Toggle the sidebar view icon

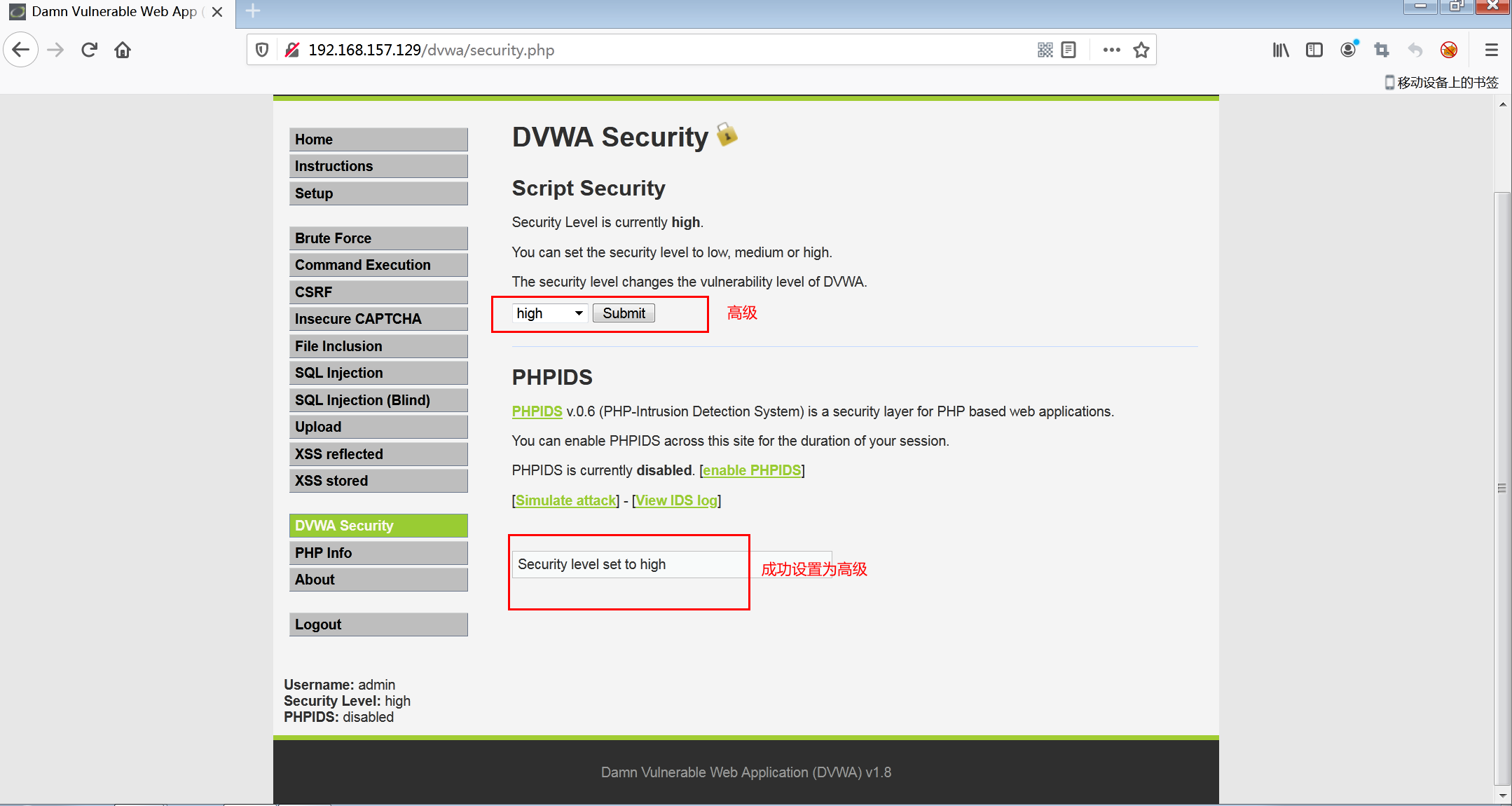coord(1314,50)
